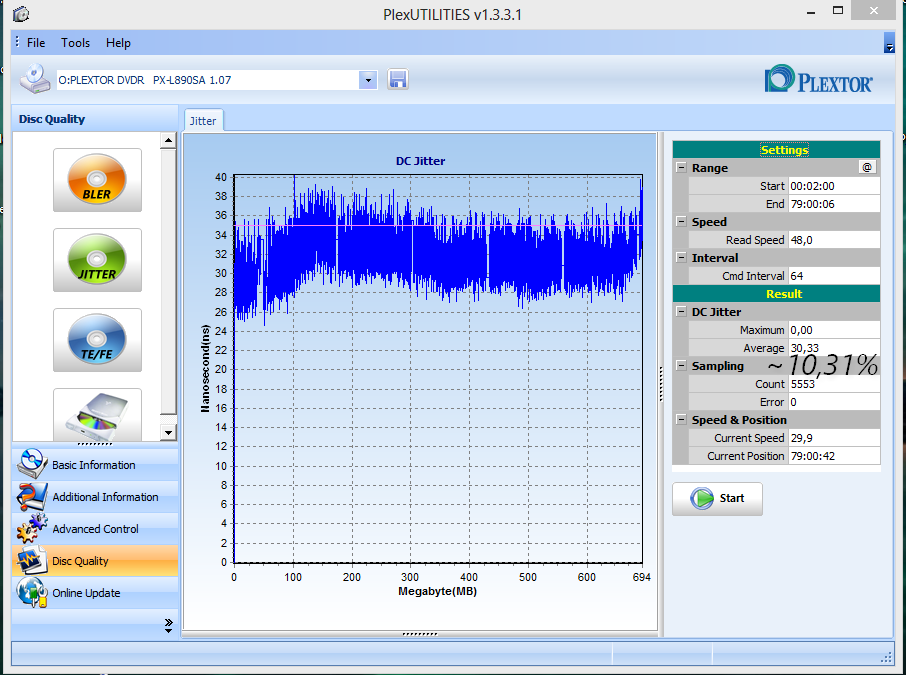Click the splitter grip between chart and settings
Viewport: 906px width, 675px height.
pyautogui.click(x=661, y=384)
